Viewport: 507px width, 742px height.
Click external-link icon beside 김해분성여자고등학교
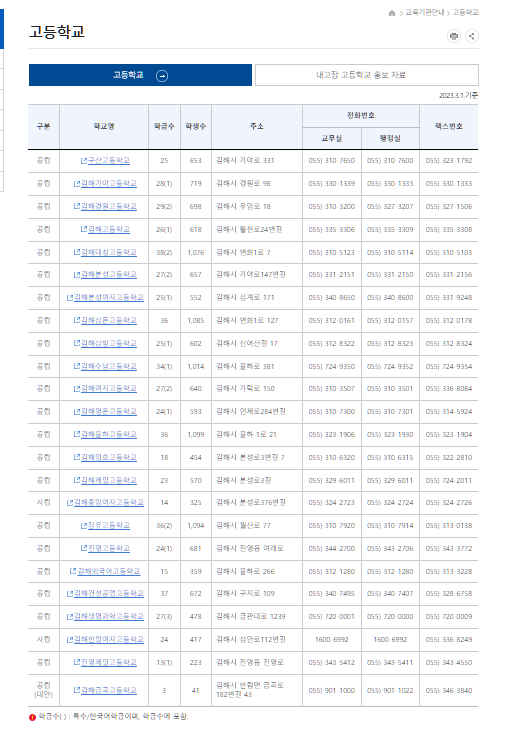click(x=70, y=298)
